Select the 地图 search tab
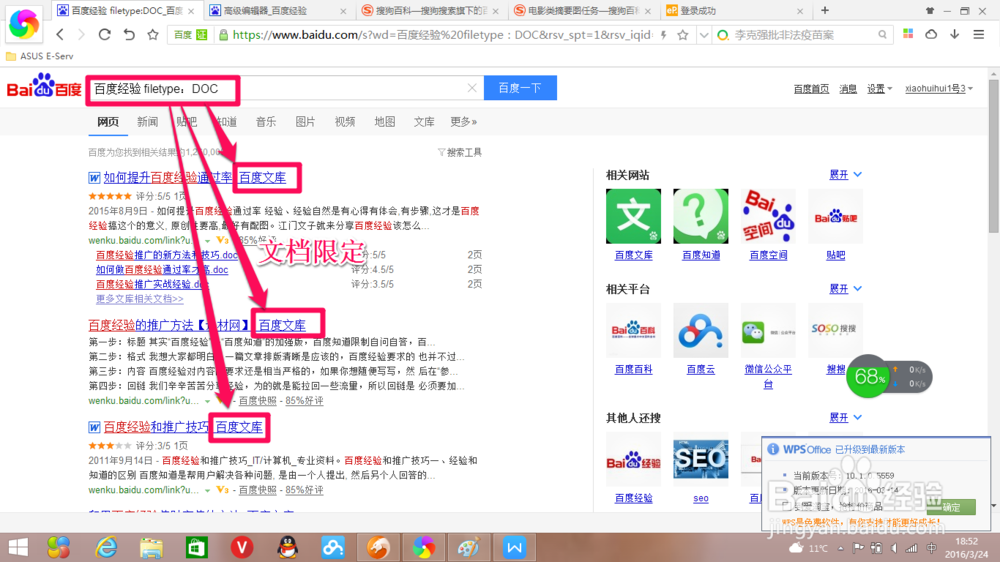The image size is (1000, 562). click(385, 122)
